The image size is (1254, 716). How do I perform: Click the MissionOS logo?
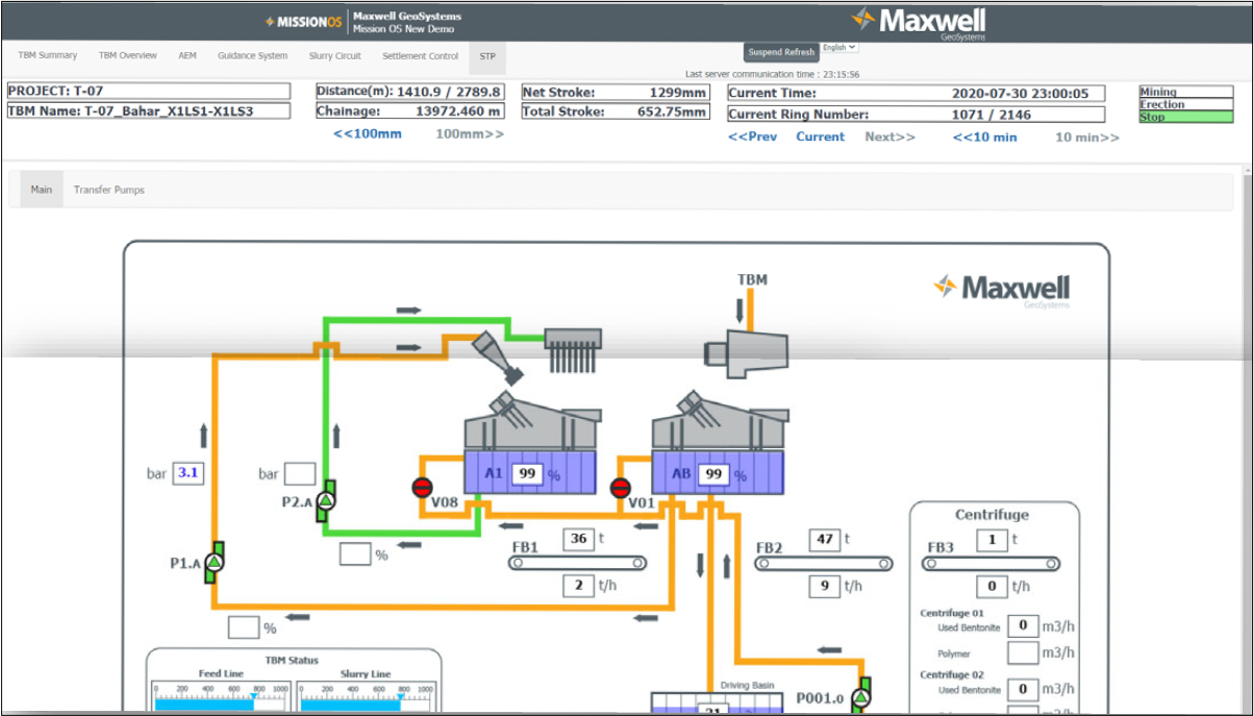[x=303, y=21]
